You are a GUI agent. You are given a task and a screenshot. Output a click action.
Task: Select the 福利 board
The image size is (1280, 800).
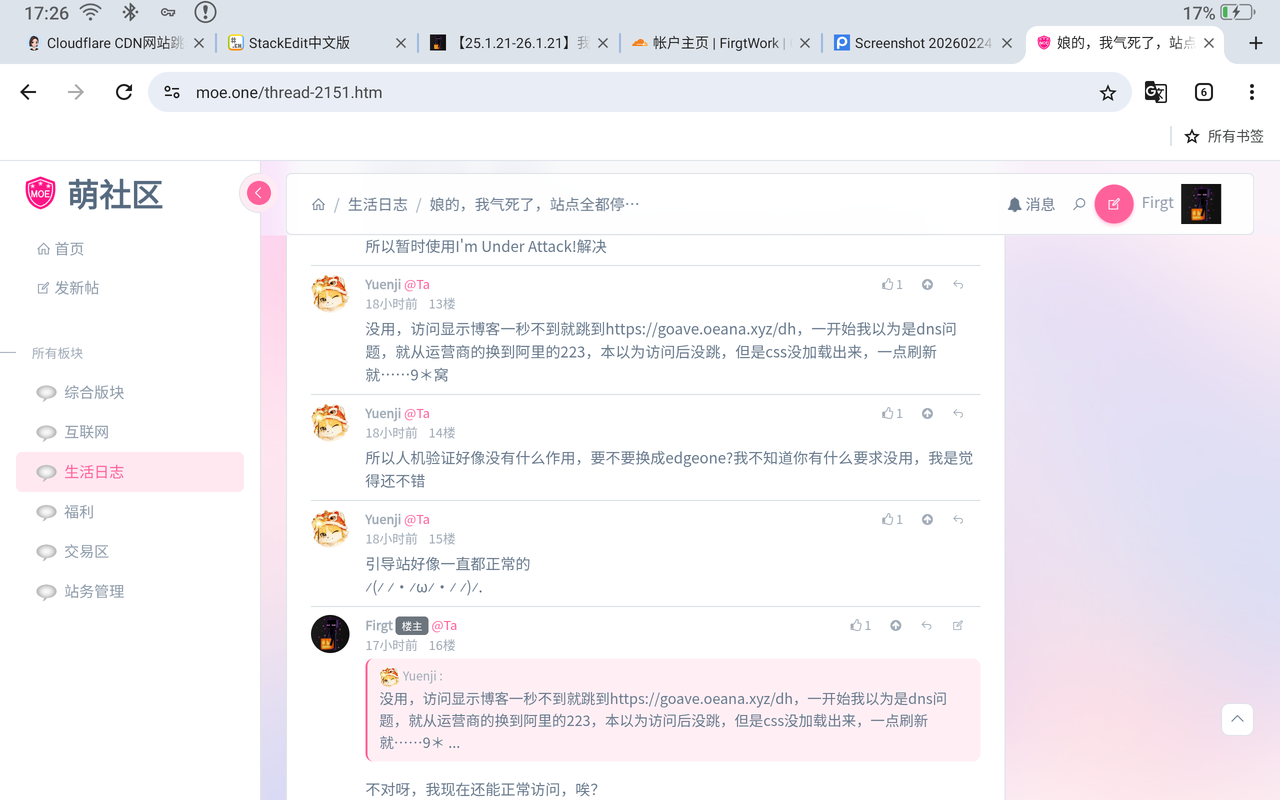tap(130, 512)
